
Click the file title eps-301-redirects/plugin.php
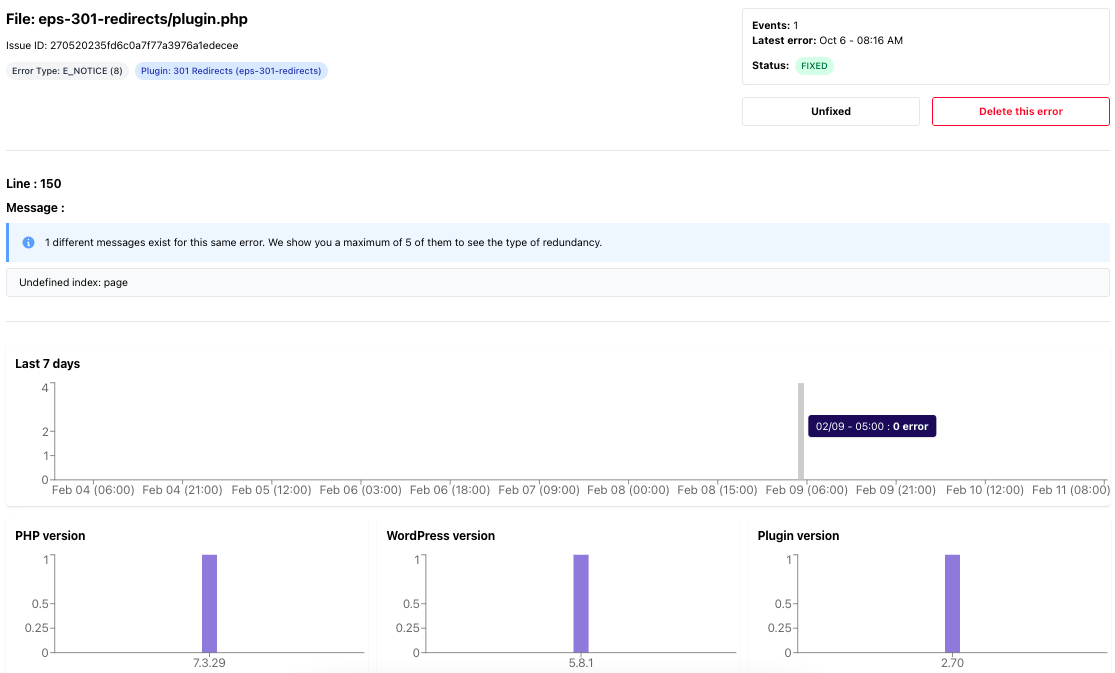(x=127, y=19)
